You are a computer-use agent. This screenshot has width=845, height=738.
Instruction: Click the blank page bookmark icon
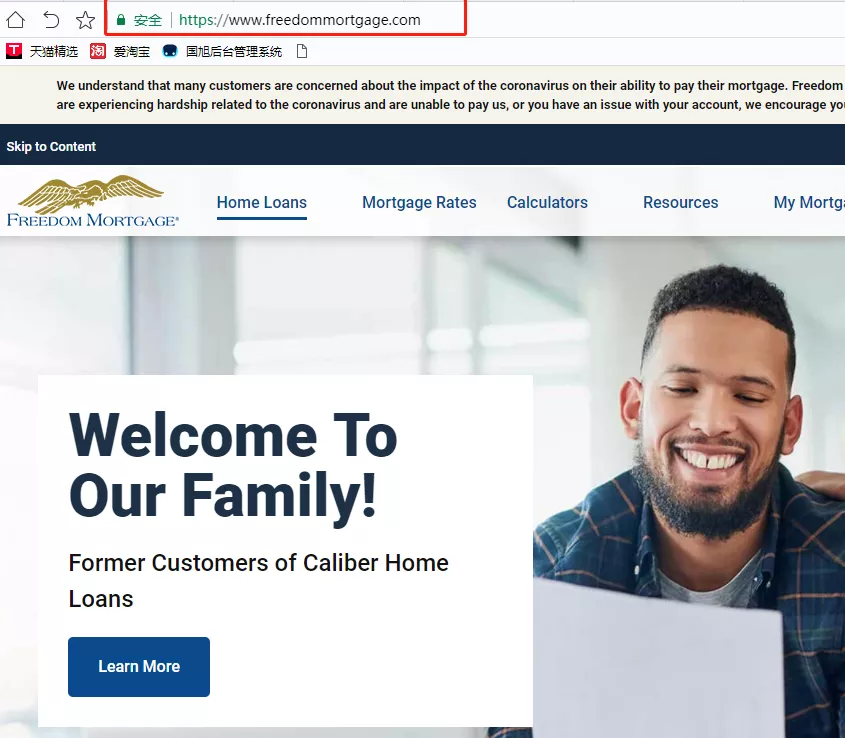point(302,51)
